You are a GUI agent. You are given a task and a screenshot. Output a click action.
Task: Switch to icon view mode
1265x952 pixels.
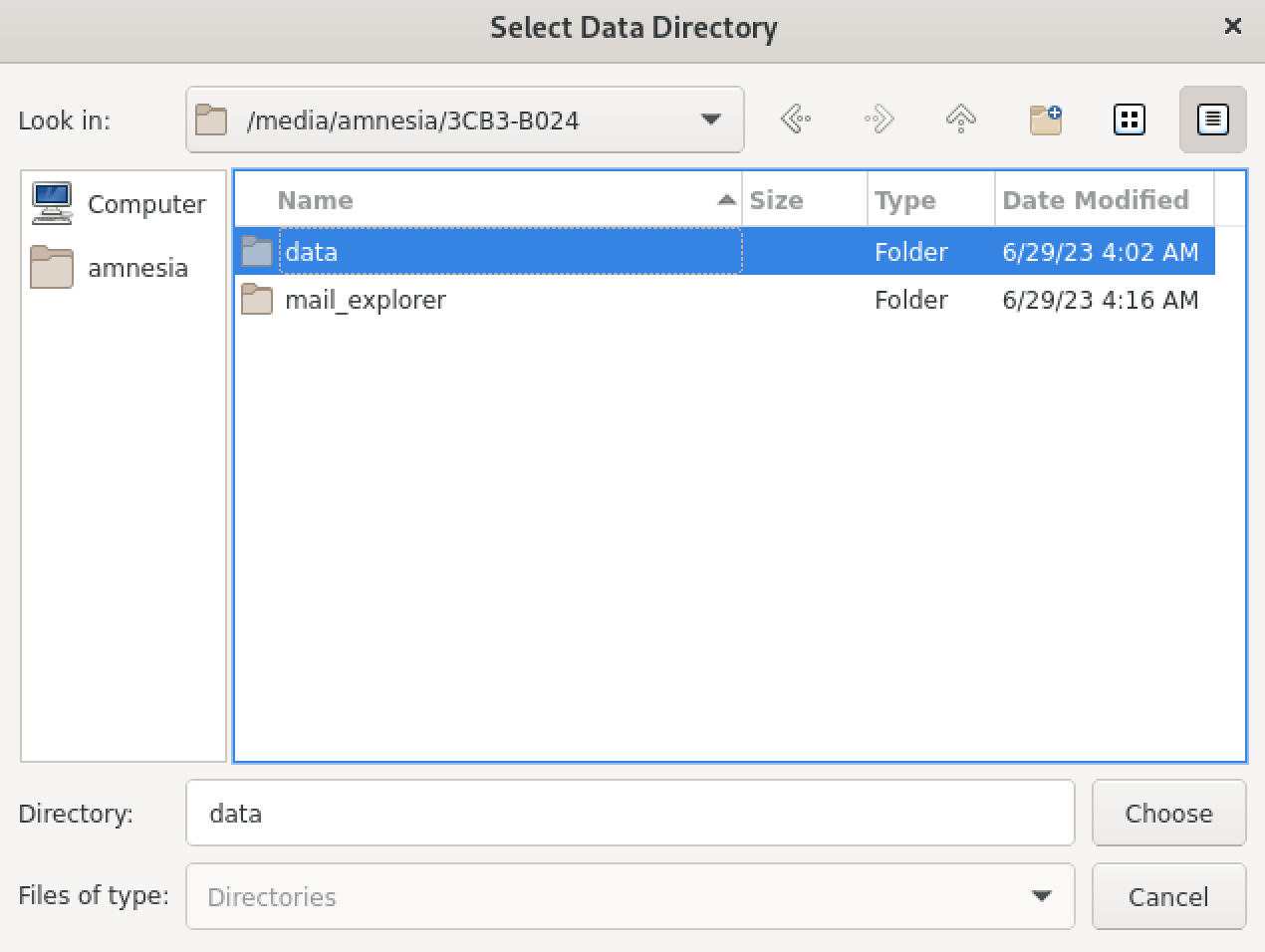pos(1129,119)
